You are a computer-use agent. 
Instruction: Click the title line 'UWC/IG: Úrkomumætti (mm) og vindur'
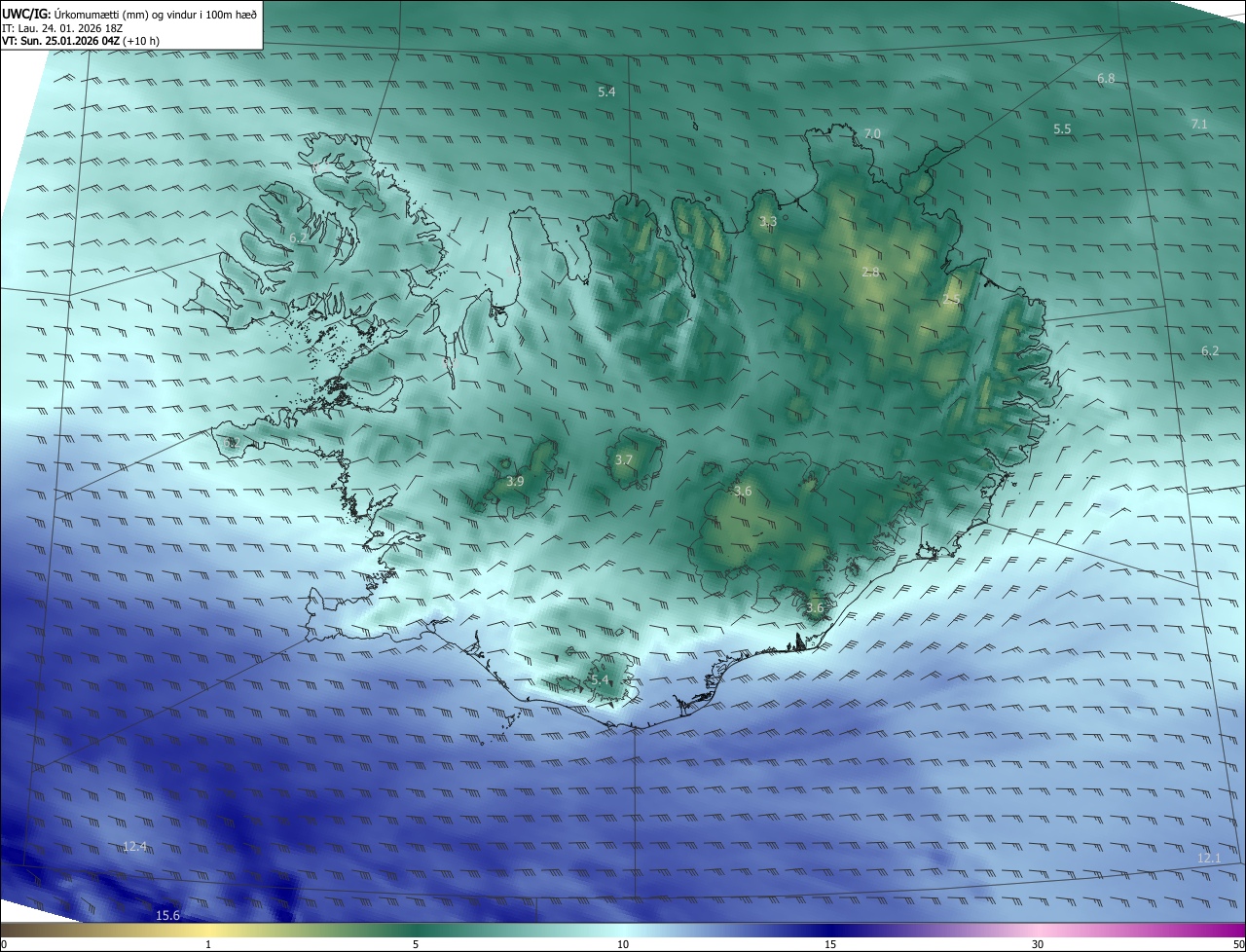129,14
